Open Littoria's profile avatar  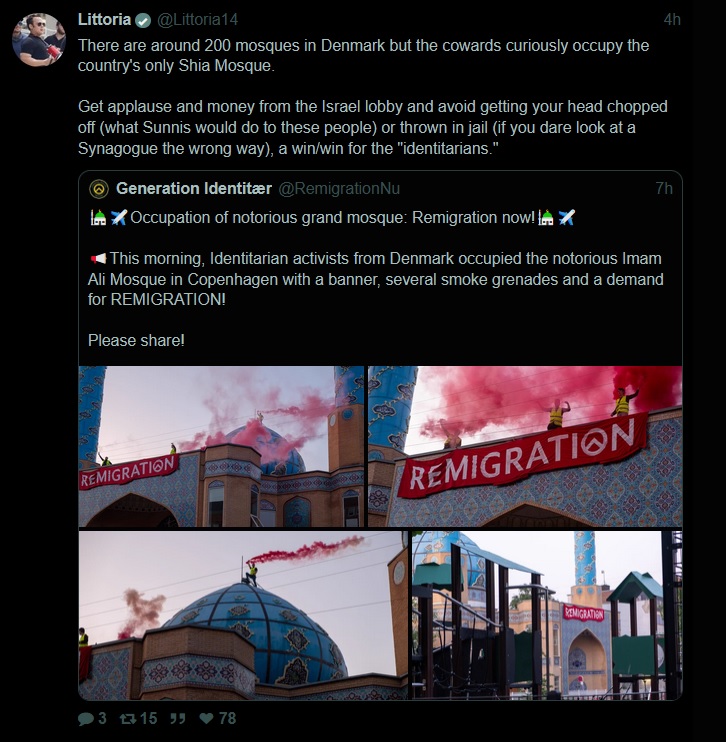click(x=38, y=39)
